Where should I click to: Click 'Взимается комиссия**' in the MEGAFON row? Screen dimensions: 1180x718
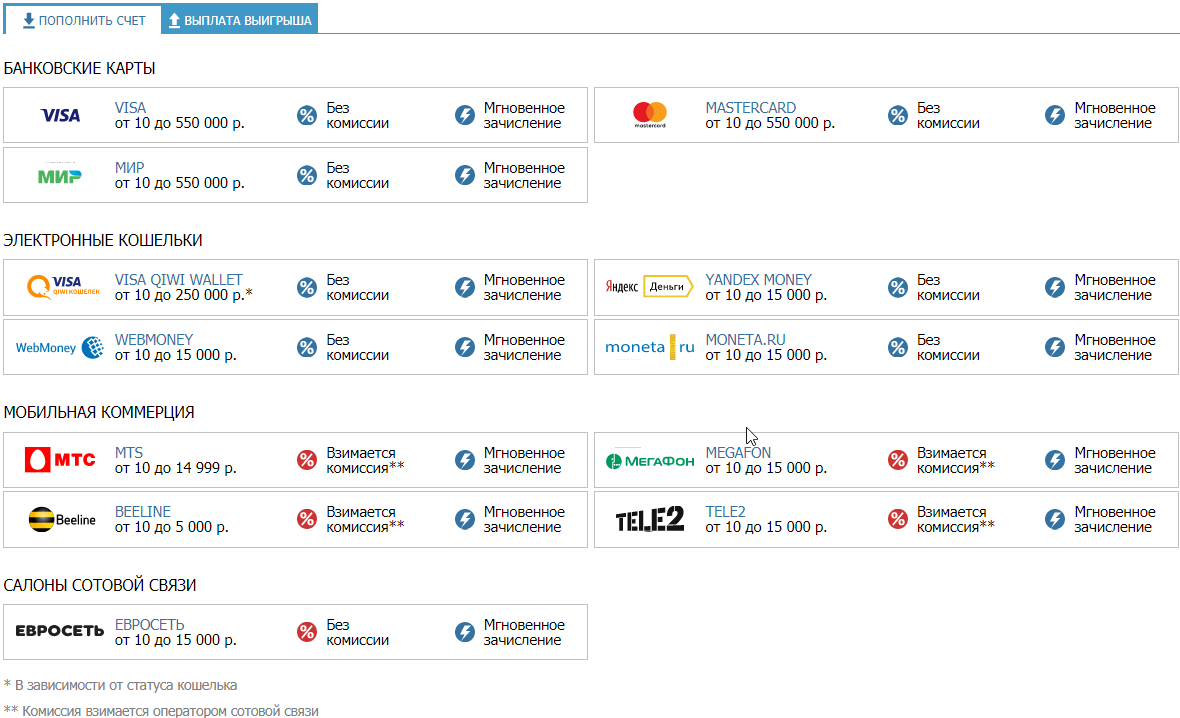tap(956, 460)
